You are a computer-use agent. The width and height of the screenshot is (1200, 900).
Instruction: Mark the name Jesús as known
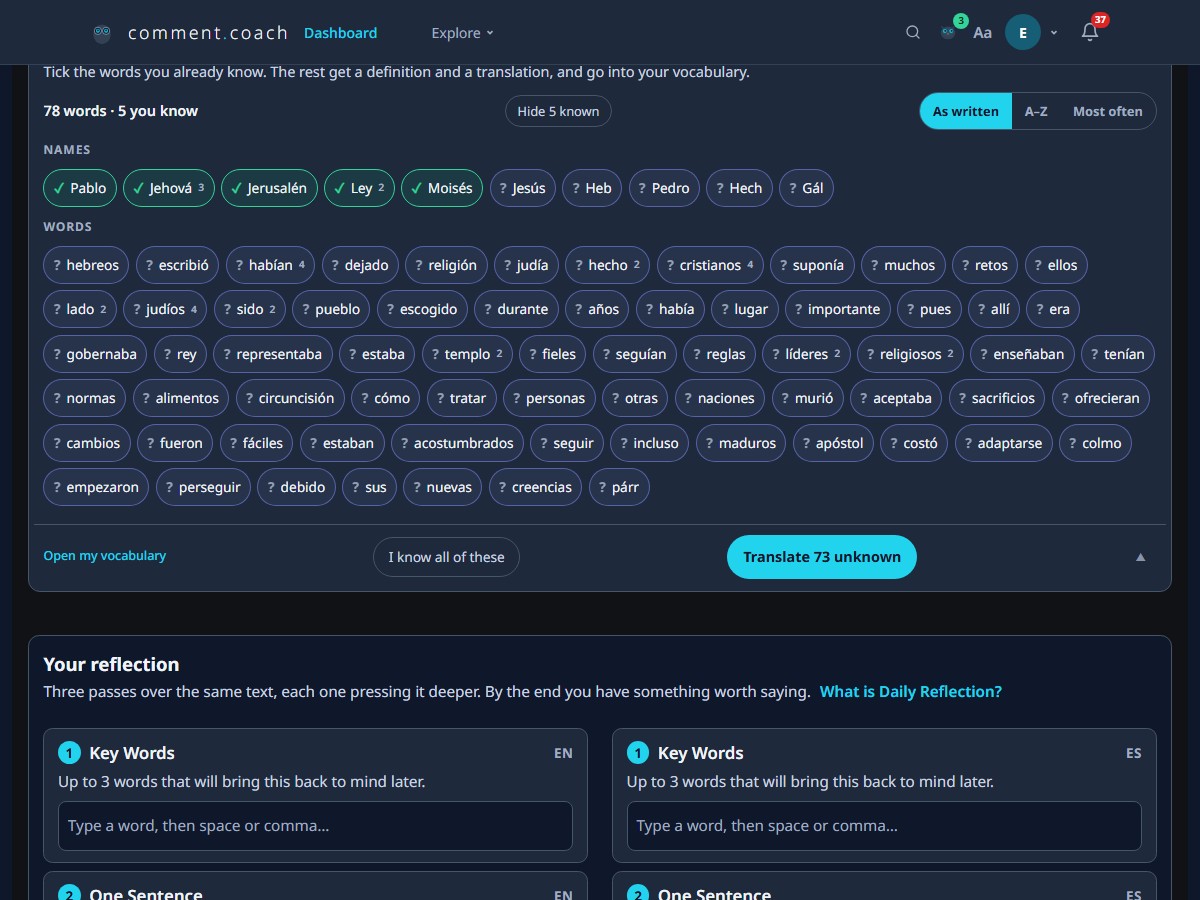click(x=523, y=188)
